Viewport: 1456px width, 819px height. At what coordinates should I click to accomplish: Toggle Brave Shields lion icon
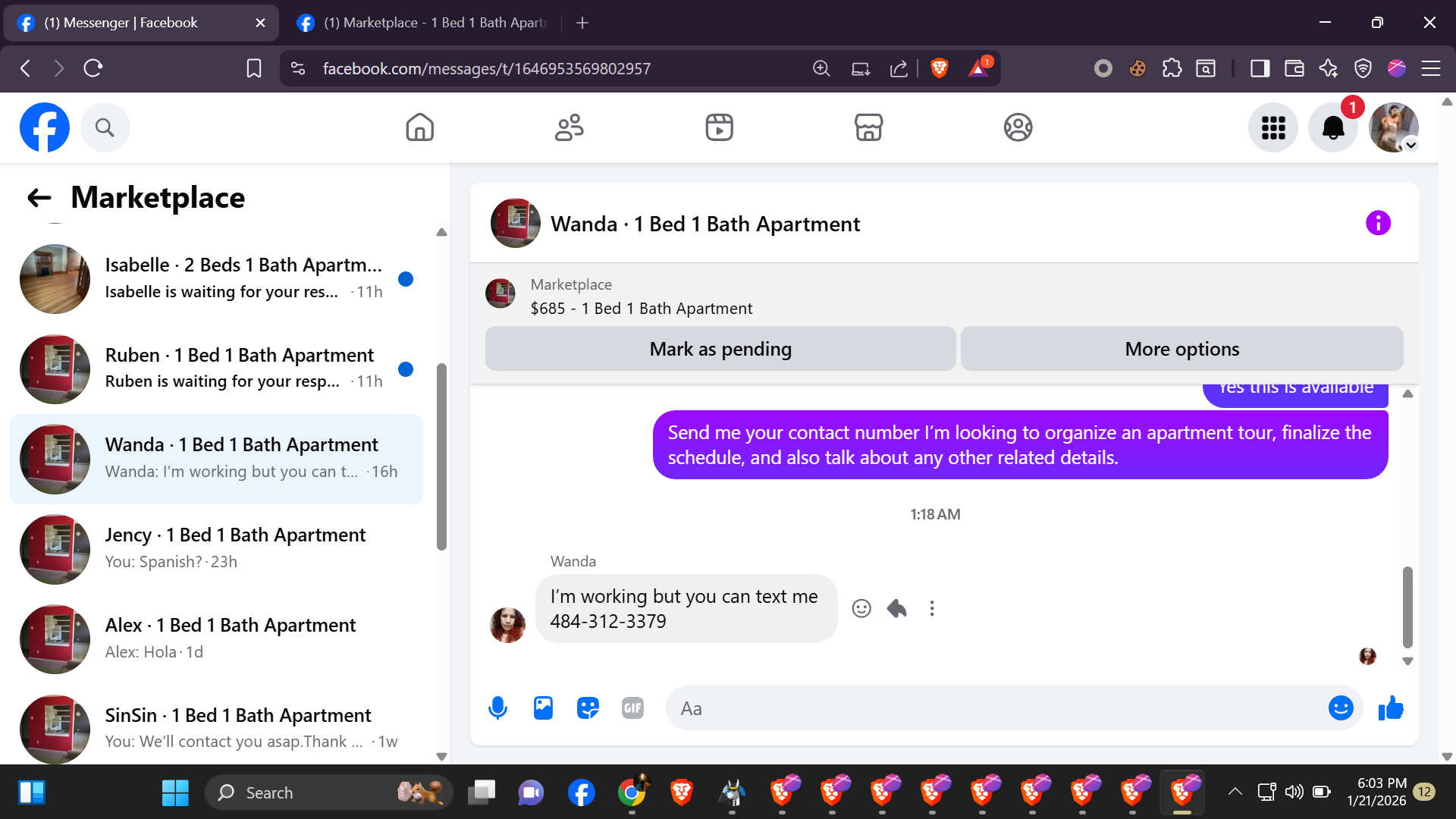939,68
